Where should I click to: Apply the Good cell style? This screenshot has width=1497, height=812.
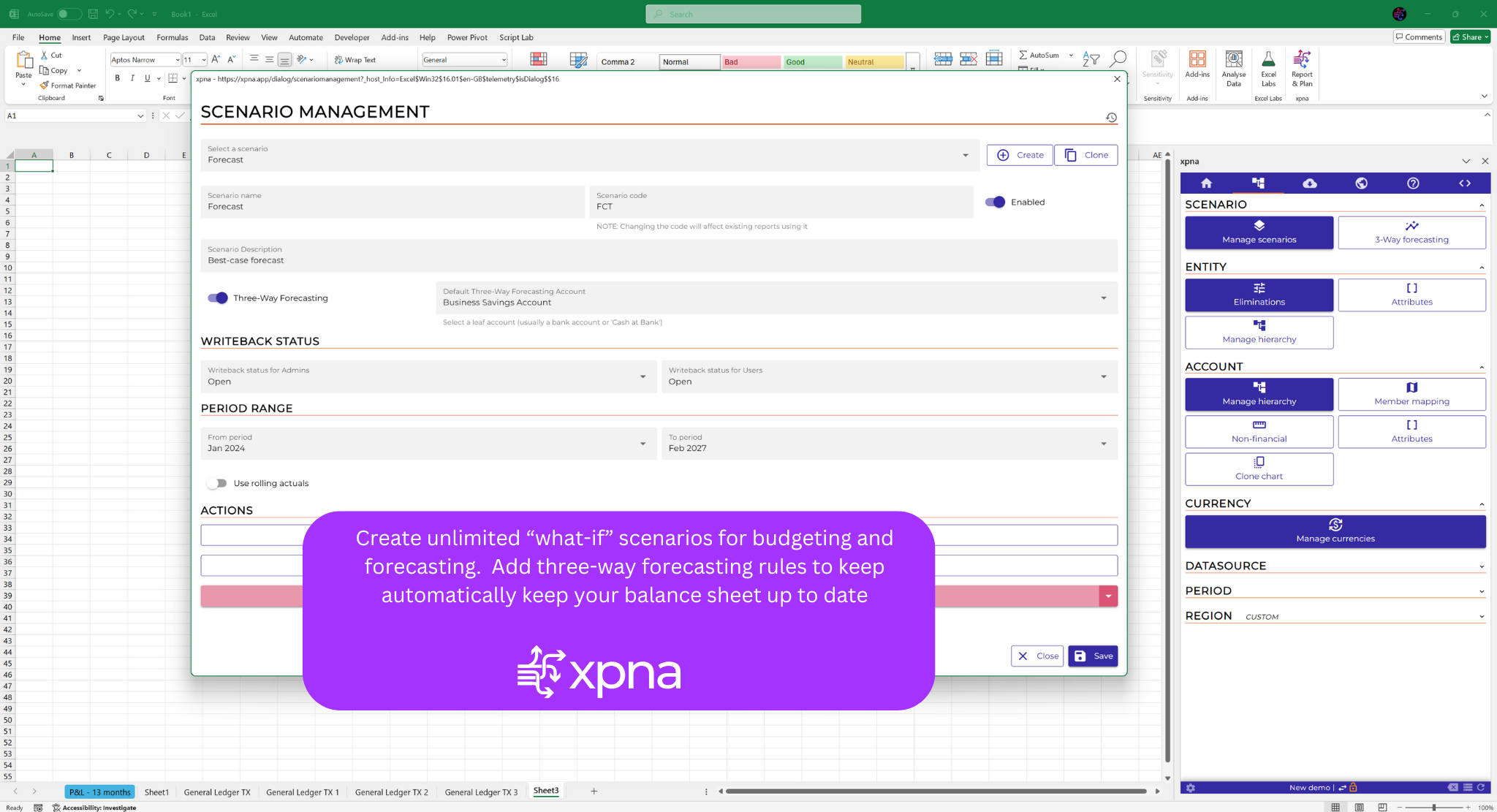tap(813, 62)
